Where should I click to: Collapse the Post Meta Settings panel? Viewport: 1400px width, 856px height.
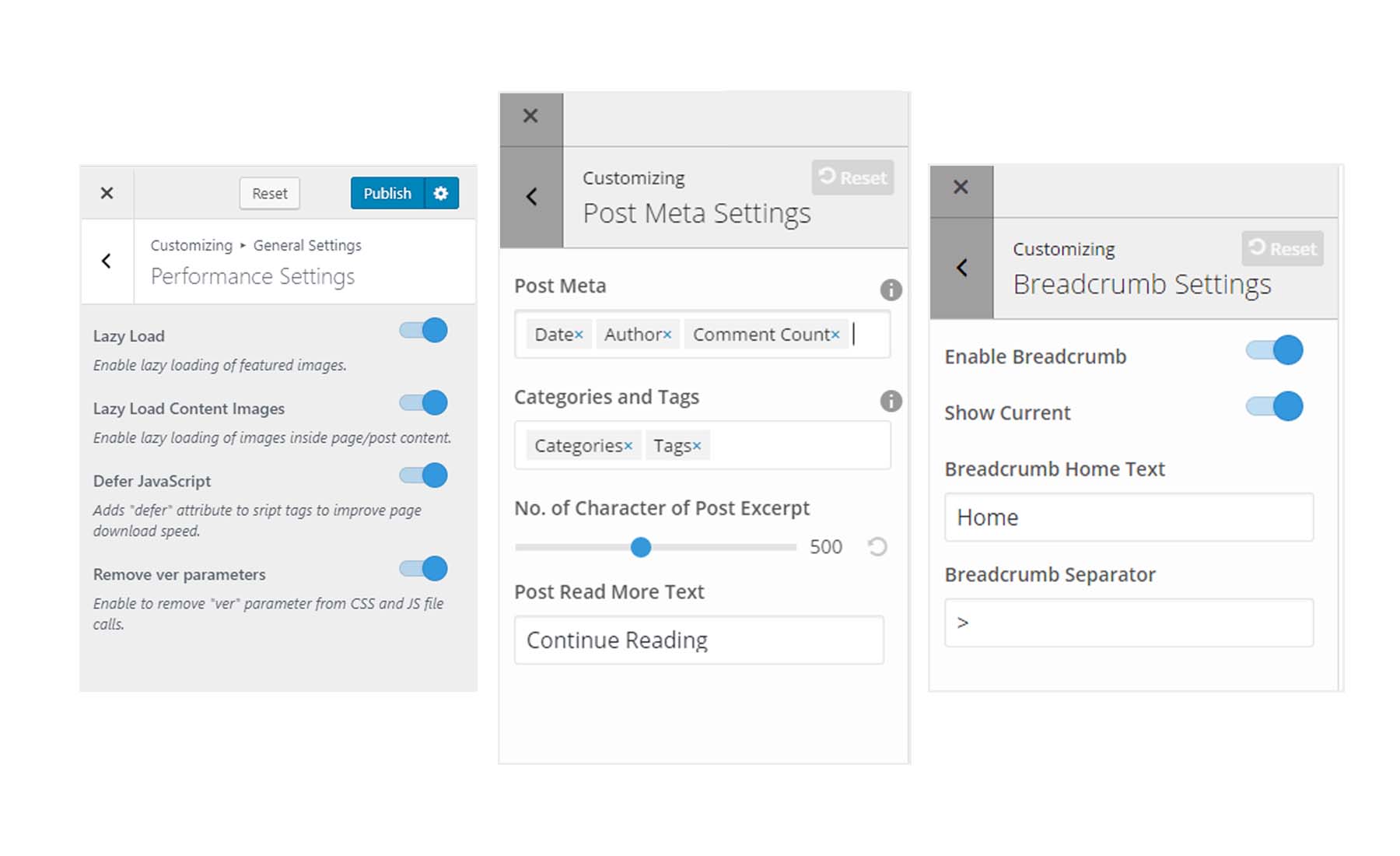[531, 197]
